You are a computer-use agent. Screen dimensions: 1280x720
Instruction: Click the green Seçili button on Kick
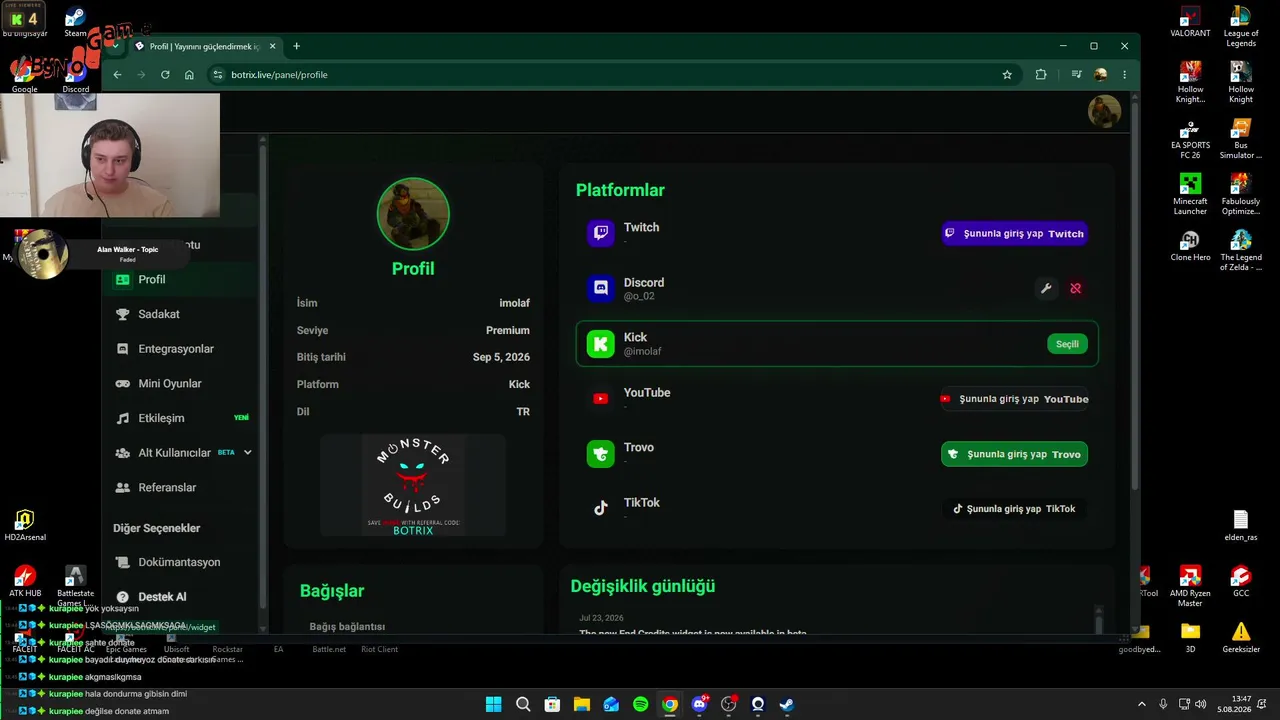1067,344
